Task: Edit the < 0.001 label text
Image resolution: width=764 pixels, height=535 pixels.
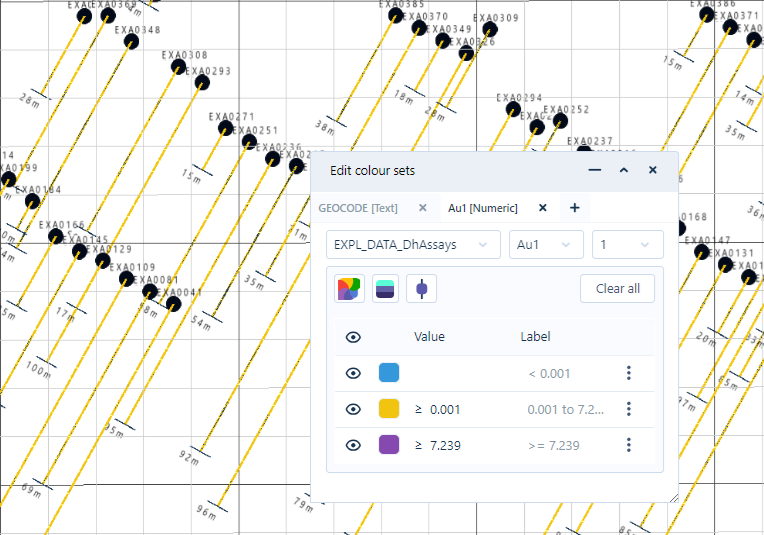Action: click(x=549, y=374)
